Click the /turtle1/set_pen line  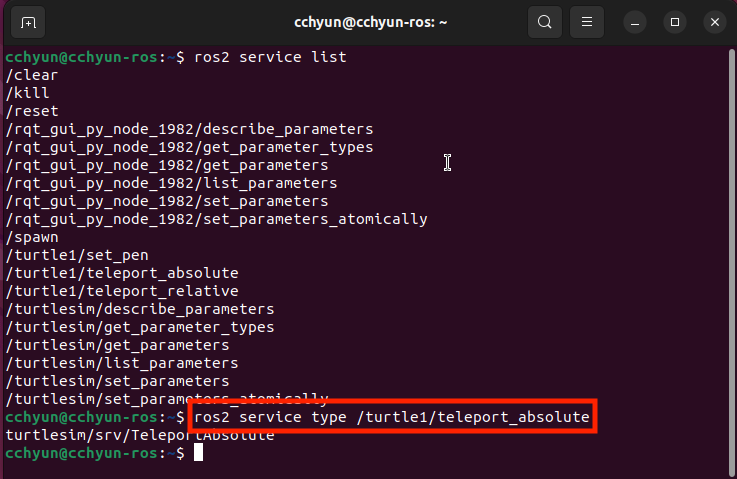(x=77, y=255)
